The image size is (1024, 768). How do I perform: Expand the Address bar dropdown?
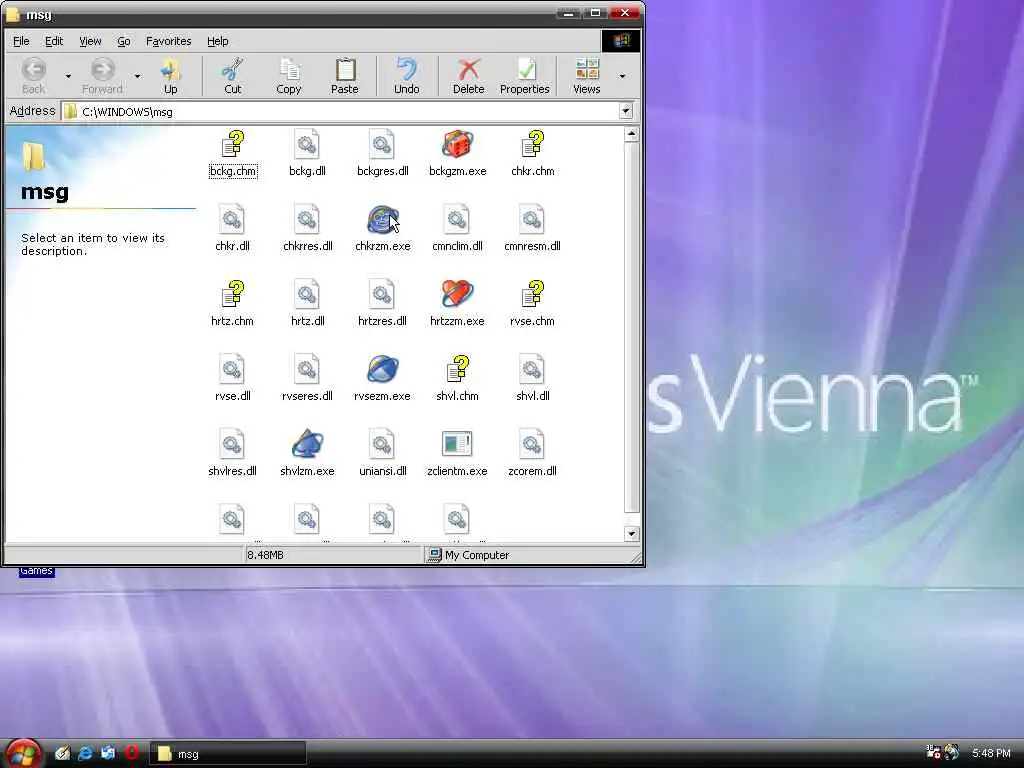[x=626, y=111]
